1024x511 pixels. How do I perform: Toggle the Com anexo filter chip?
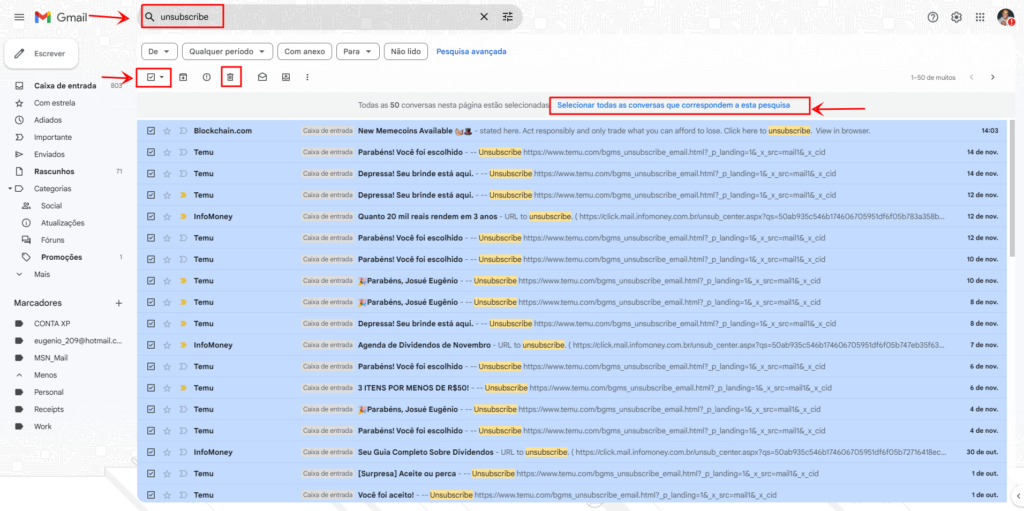pyautogui.click(x=304, y=52)
